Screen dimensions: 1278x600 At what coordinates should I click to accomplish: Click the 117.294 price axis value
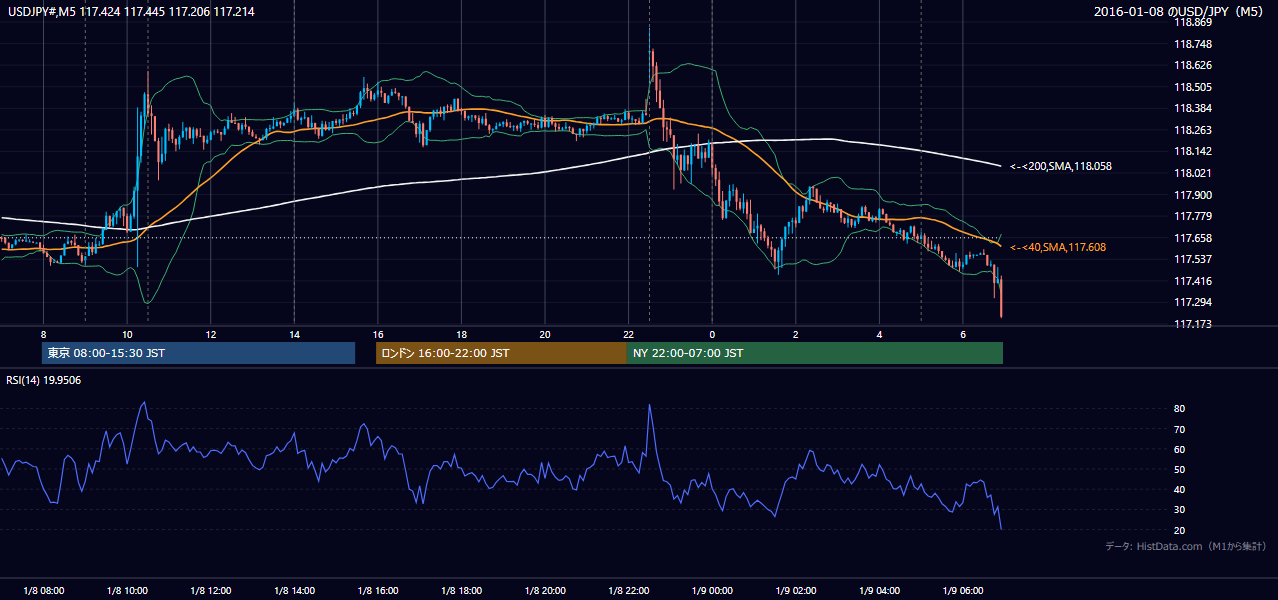point(1193,302)
